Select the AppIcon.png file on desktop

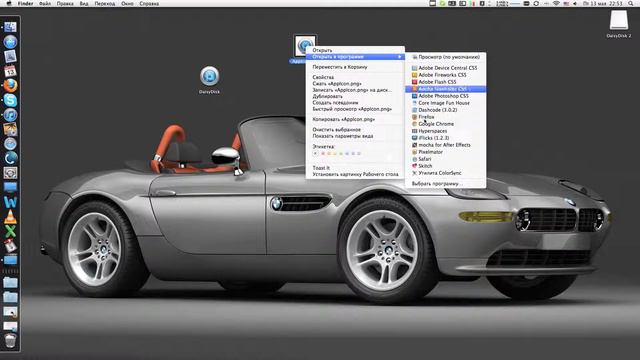[304, 45]
